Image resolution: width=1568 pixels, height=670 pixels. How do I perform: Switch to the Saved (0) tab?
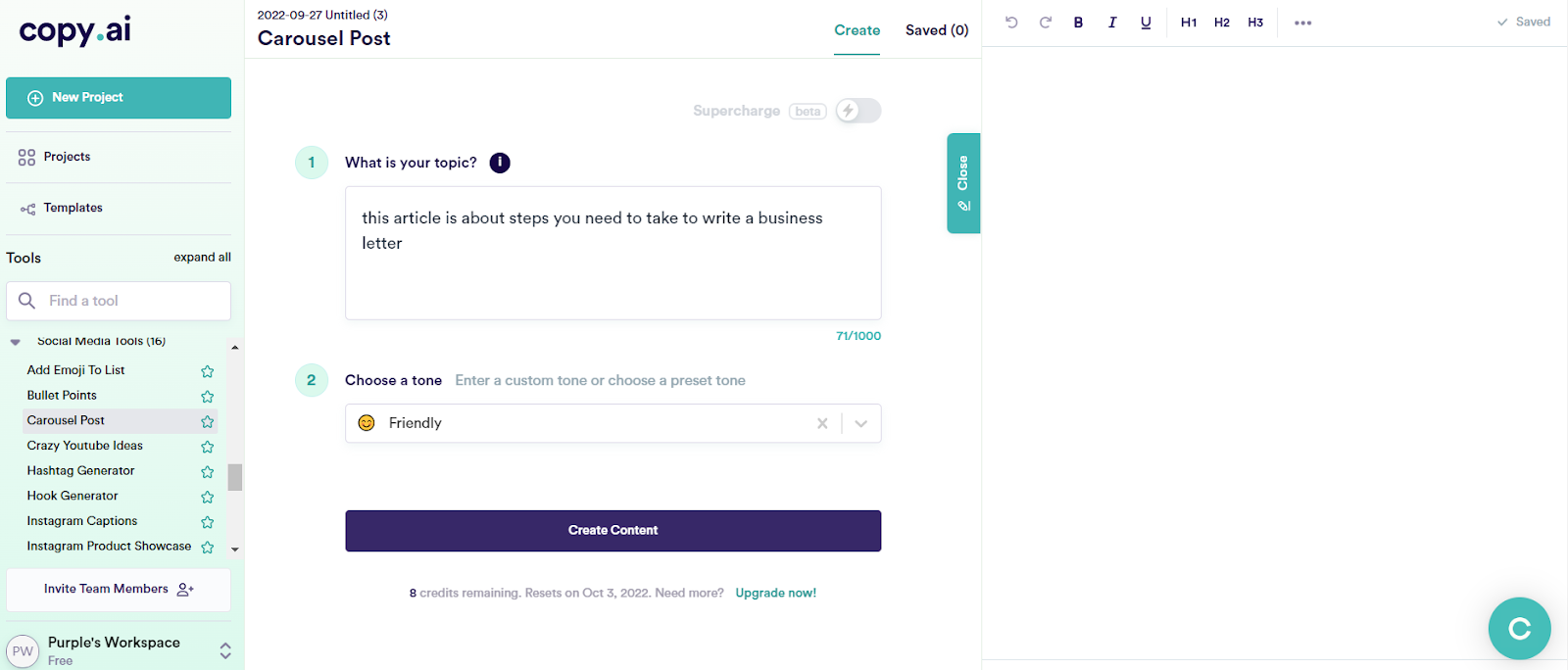point(937,30)
